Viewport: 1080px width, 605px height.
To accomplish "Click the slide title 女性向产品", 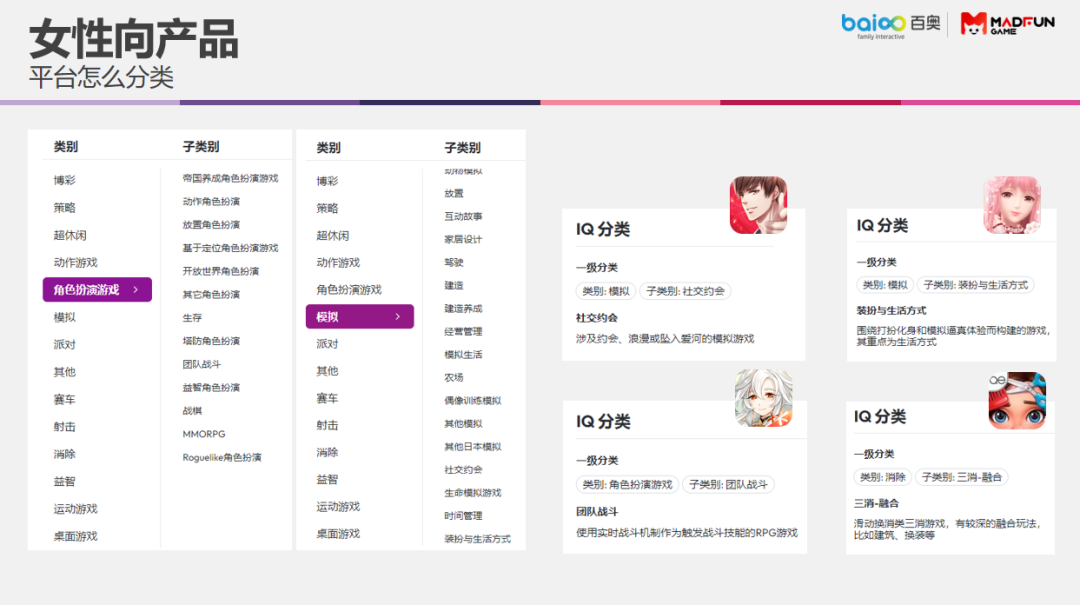I will click(x=134, y=39).
